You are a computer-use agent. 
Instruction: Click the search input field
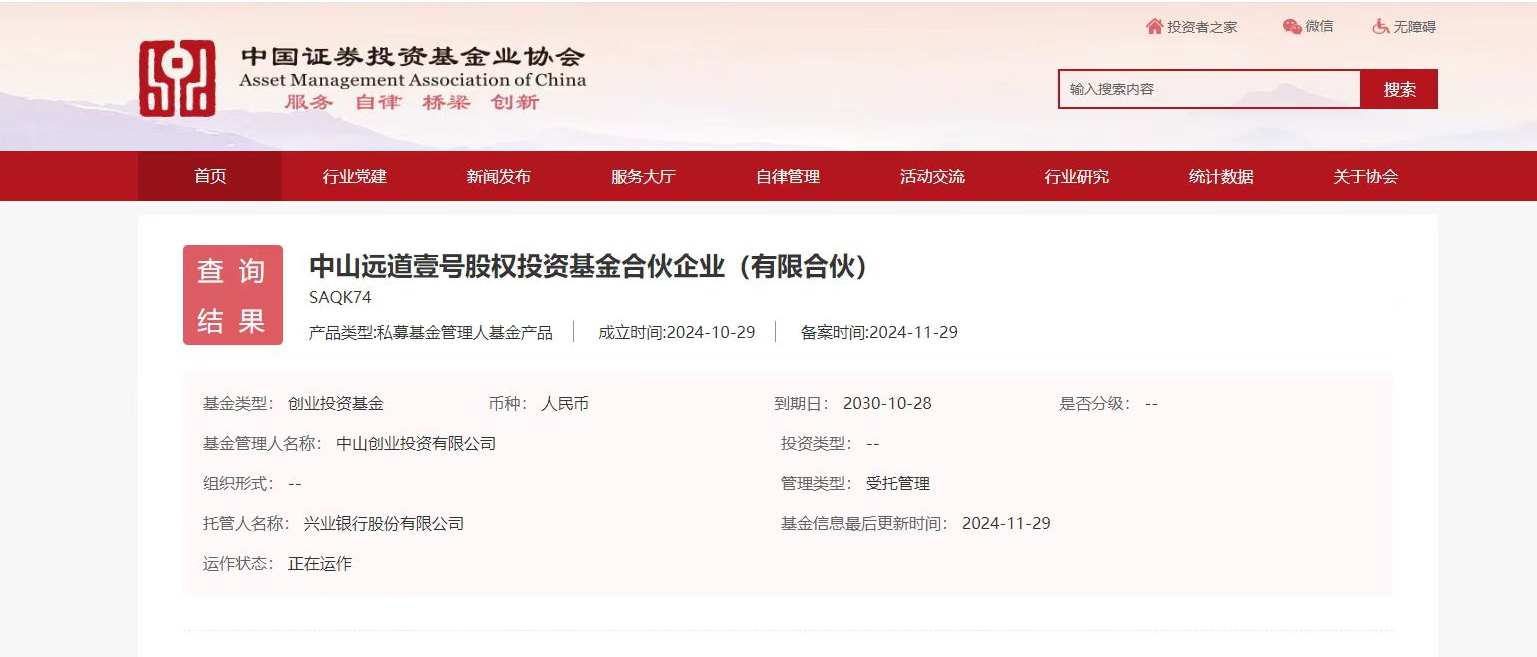(1208, 89)
